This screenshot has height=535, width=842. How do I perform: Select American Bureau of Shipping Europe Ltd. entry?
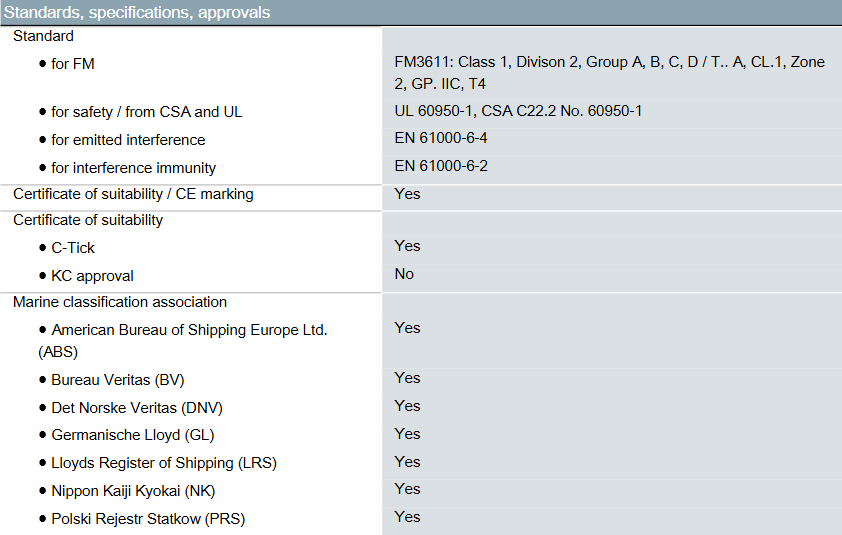click(x=183, y=341)
